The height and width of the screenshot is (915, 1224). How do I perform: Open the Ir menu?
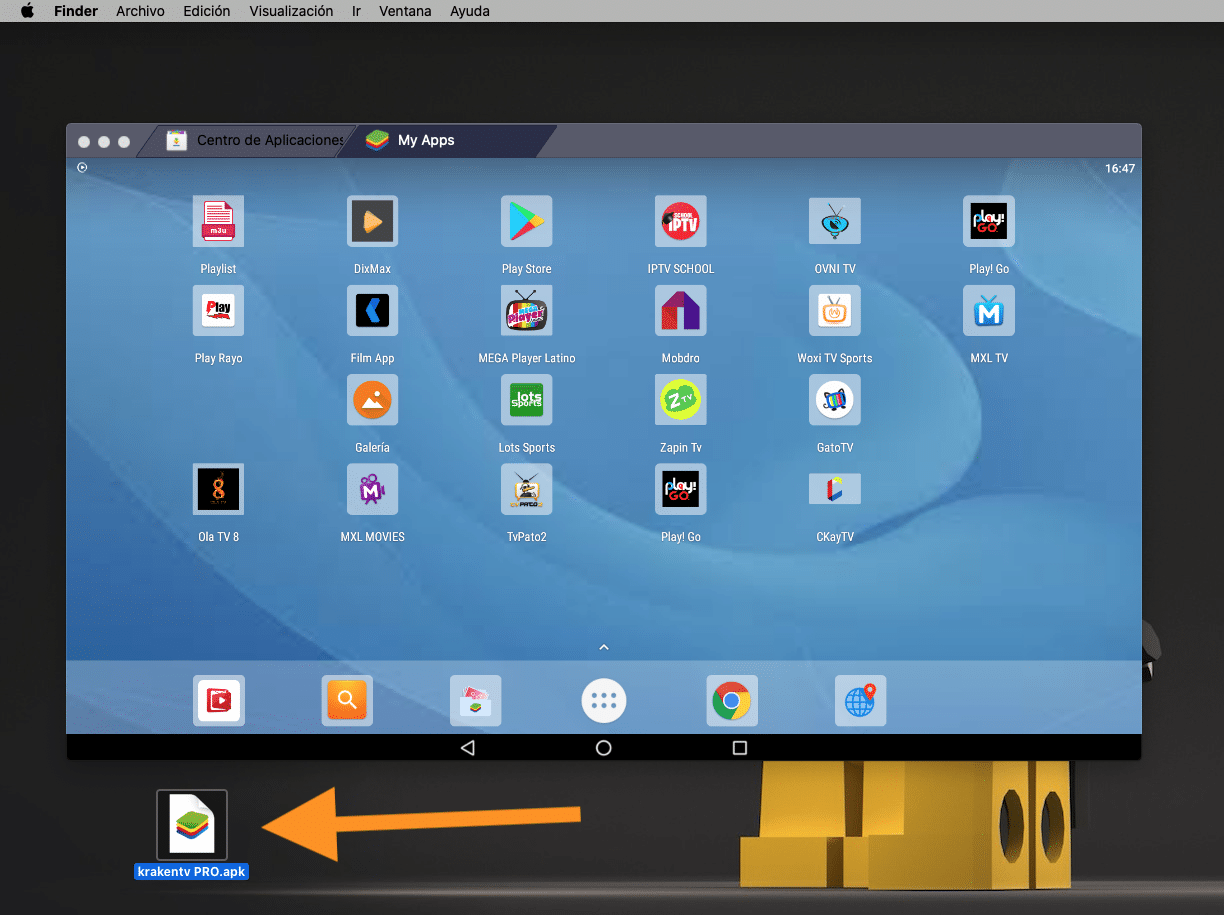[x=356, y=11]
